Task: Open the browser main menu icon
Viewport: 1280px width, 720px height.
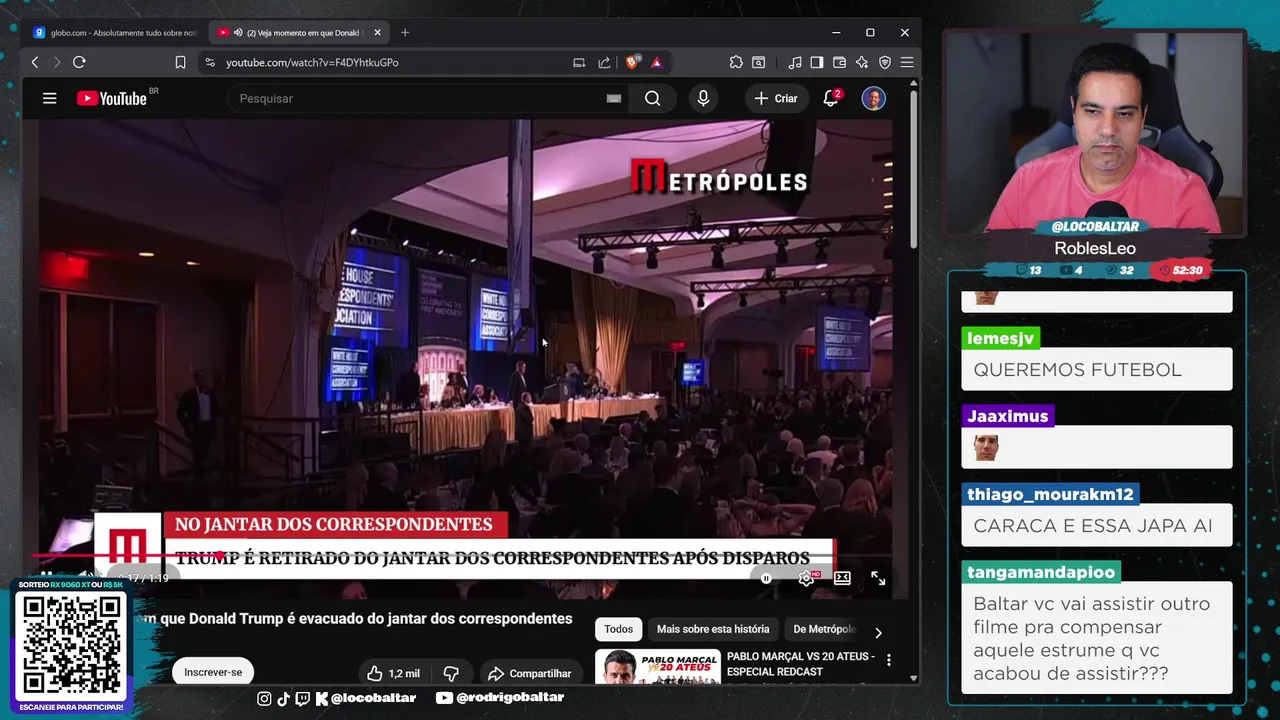Action: 907,62
